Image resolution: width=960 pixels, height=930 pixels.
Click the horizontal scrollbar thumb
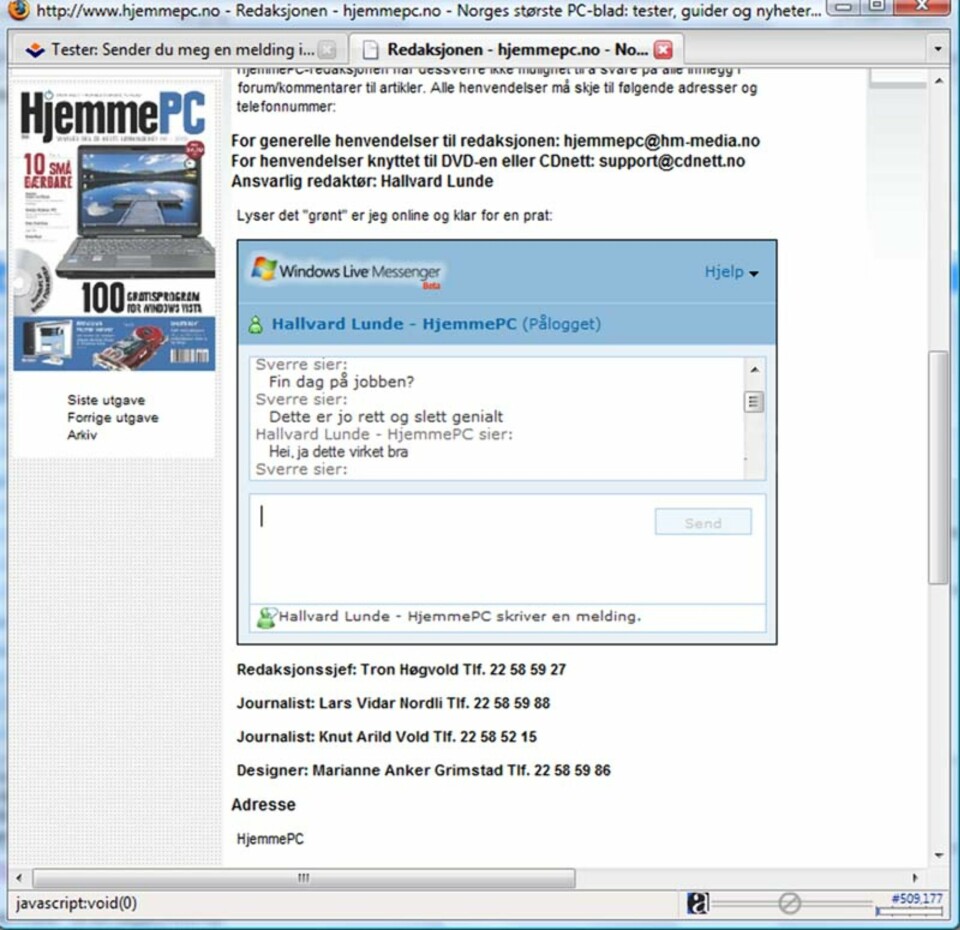[304, 878]
